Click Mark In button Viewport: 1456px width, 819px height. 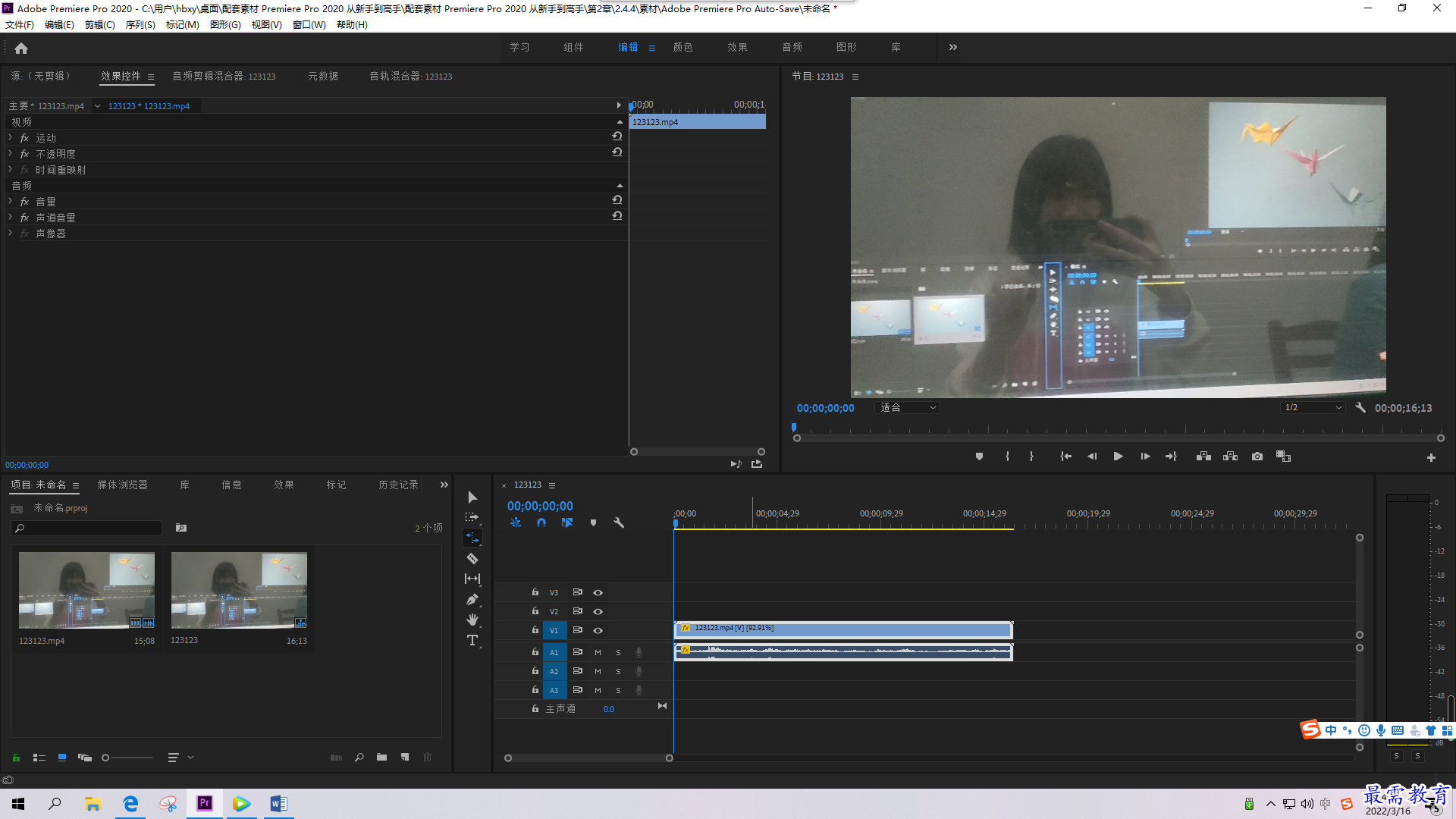[1007, 457]
